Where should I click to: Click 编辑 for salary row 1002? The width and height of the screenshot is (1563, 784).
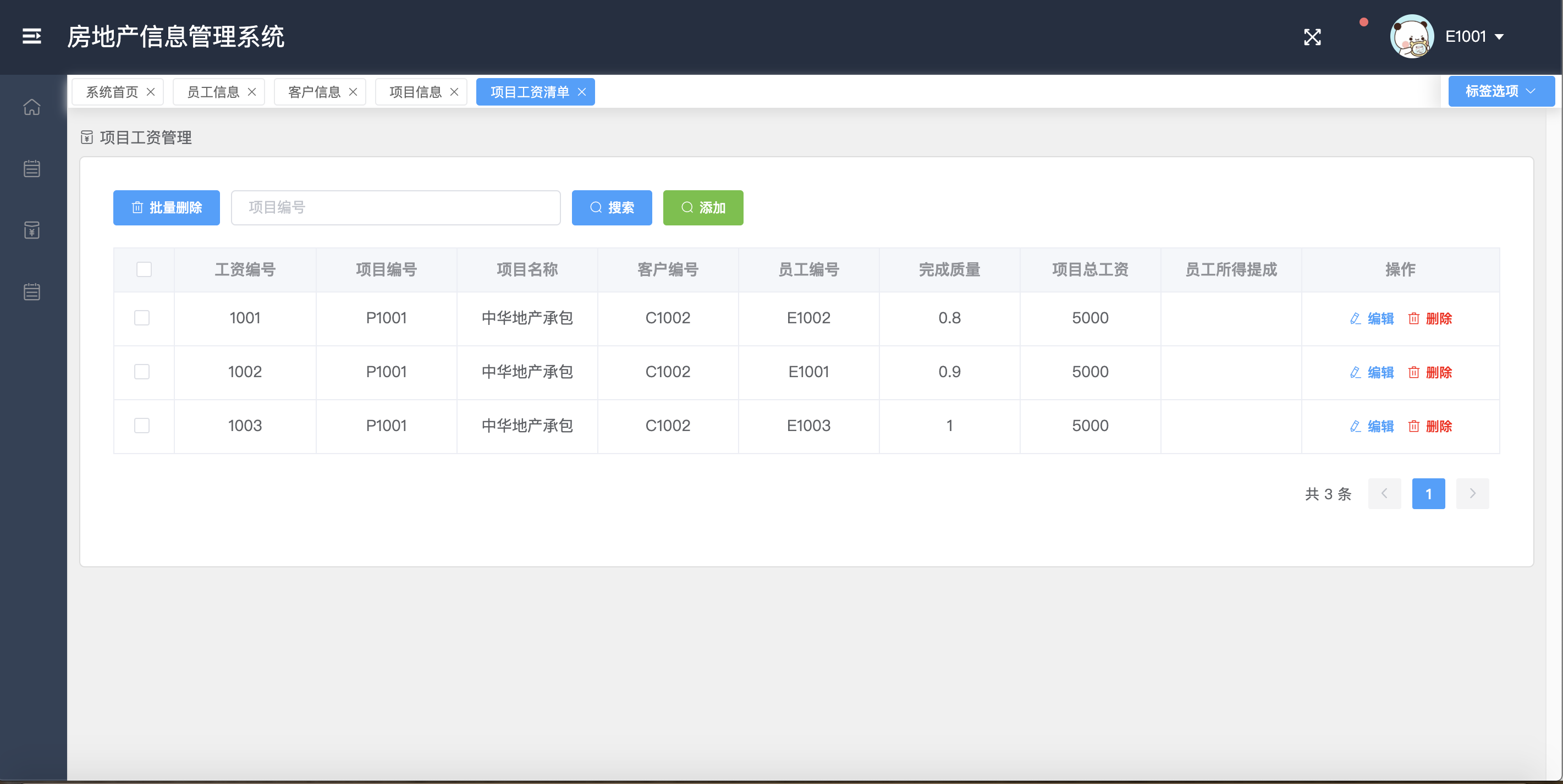pyautogui.click(x=1372, y=372)
